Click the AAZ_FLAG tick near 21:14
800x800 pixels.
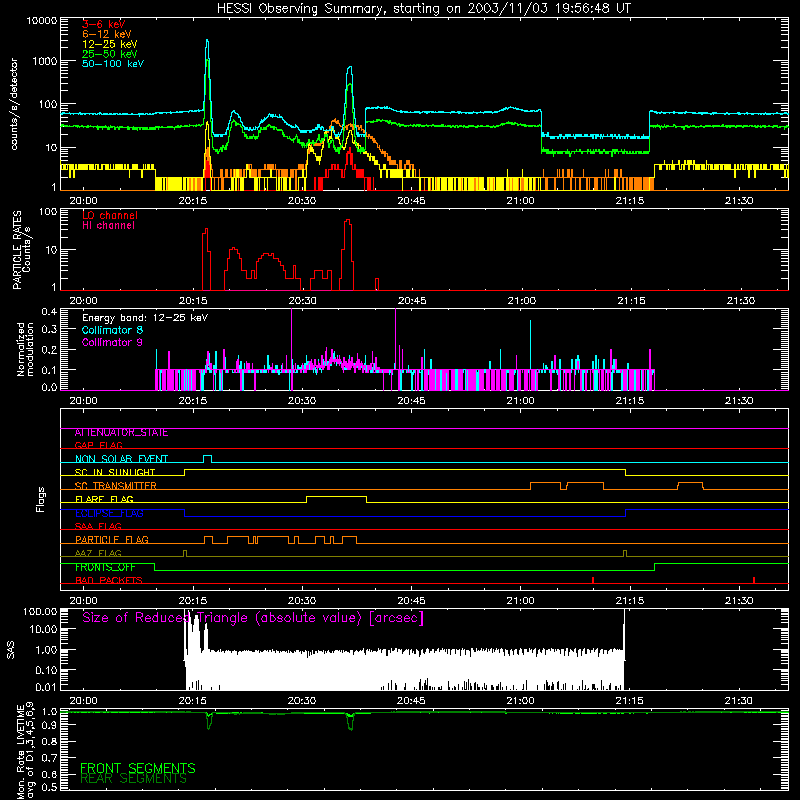point(625,553)
